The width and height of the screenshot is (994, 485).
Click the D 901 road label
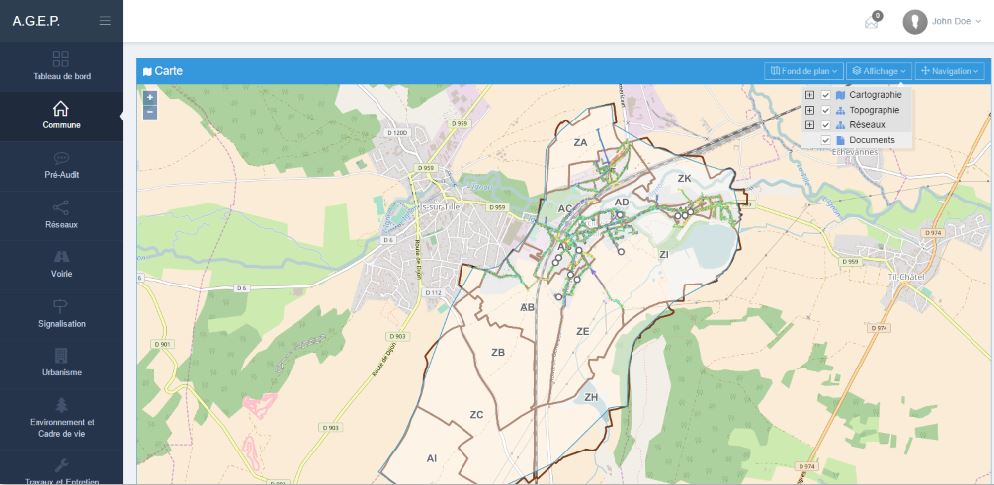[162, 344]
